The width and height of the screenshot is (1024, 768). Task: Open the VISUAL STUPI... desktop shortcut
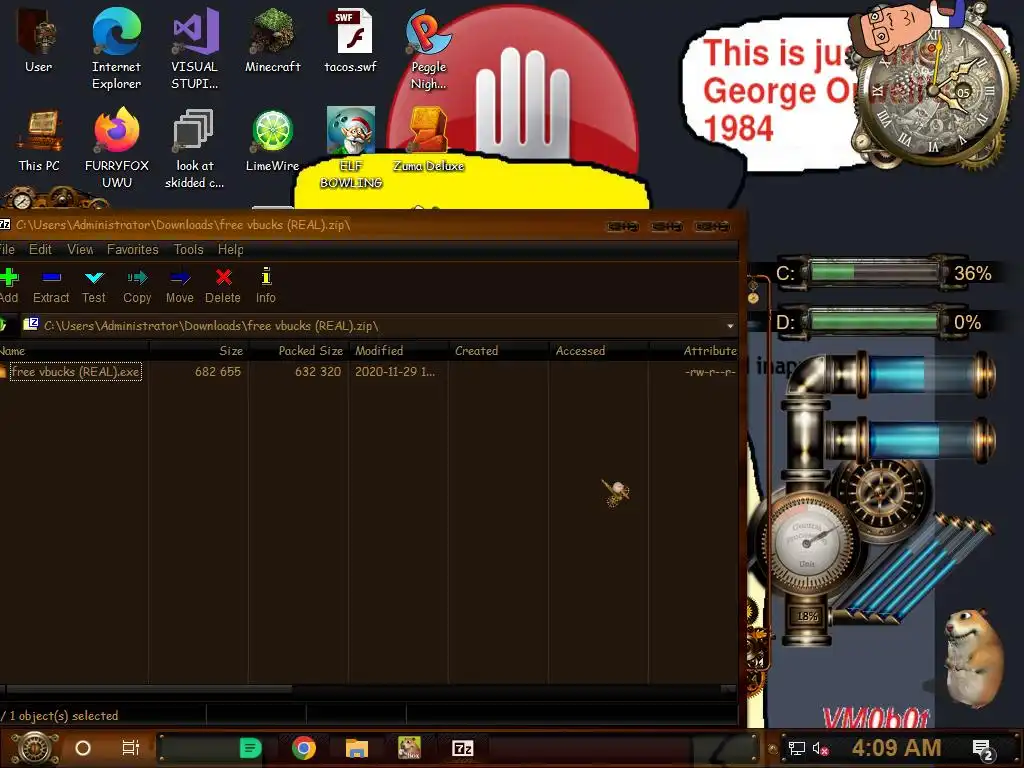pos(195,49)
